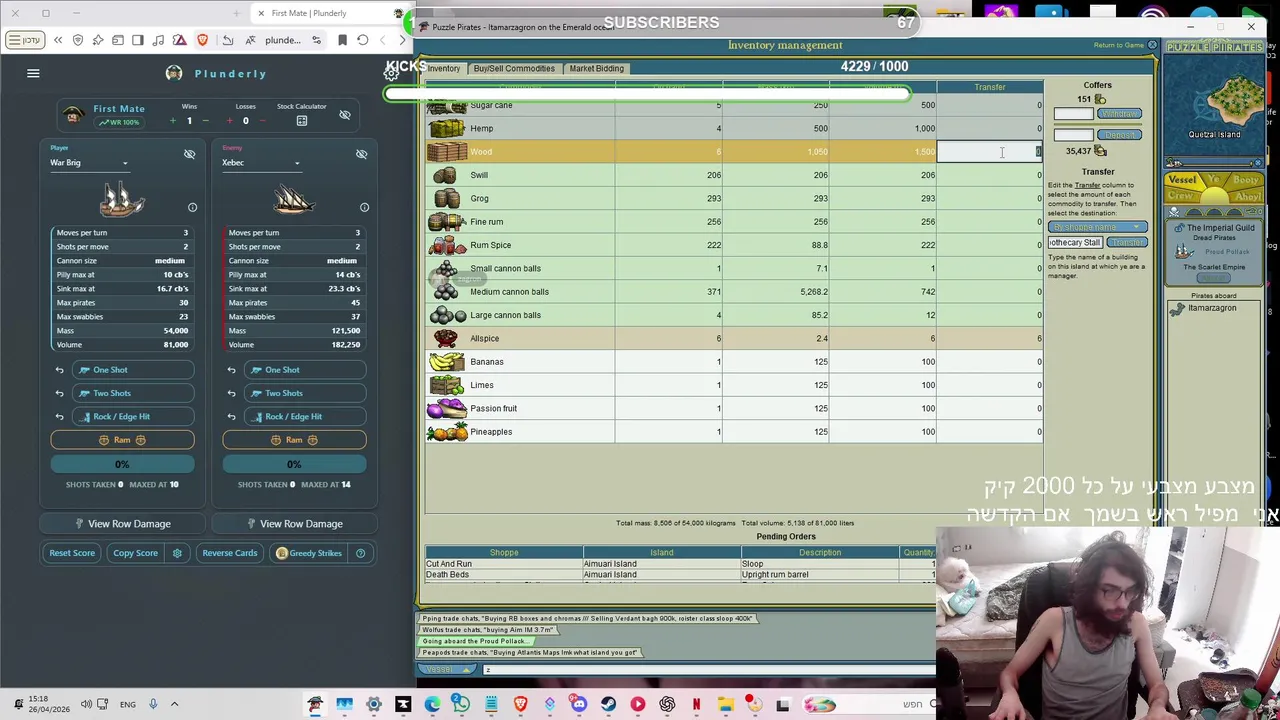1280x720 pixels.
Task: View Row Damage for the enemy
Action: tap(294, 524)
